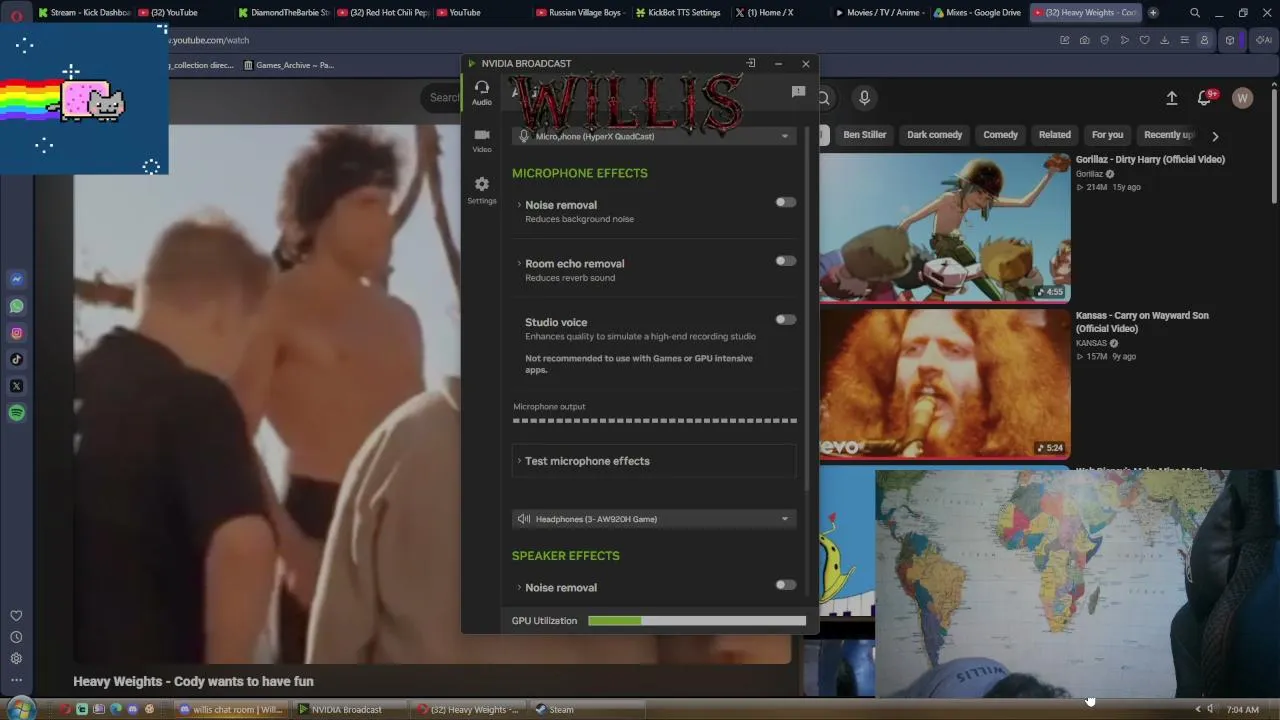Open YouTube notifications bell
Screen dimensions: 1280x720
[1204, 98]
